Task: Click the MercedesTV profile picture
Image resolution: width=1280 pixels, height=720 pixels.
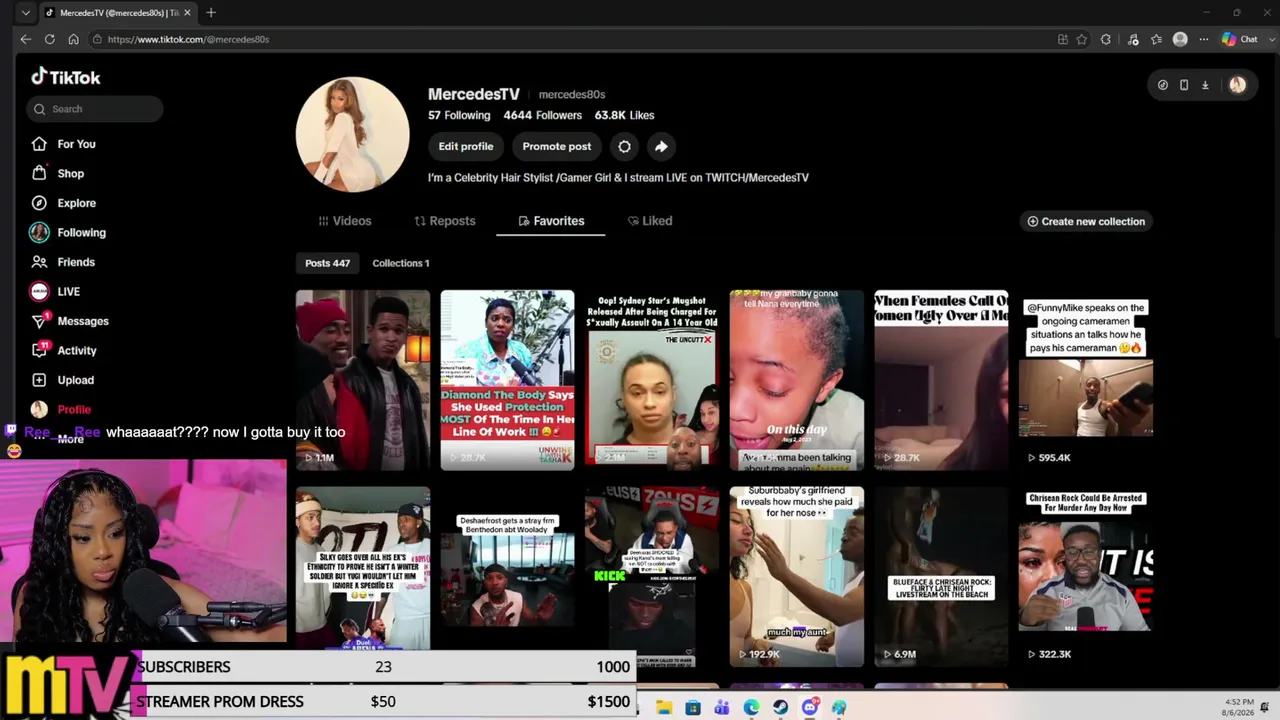Action: 353,134
